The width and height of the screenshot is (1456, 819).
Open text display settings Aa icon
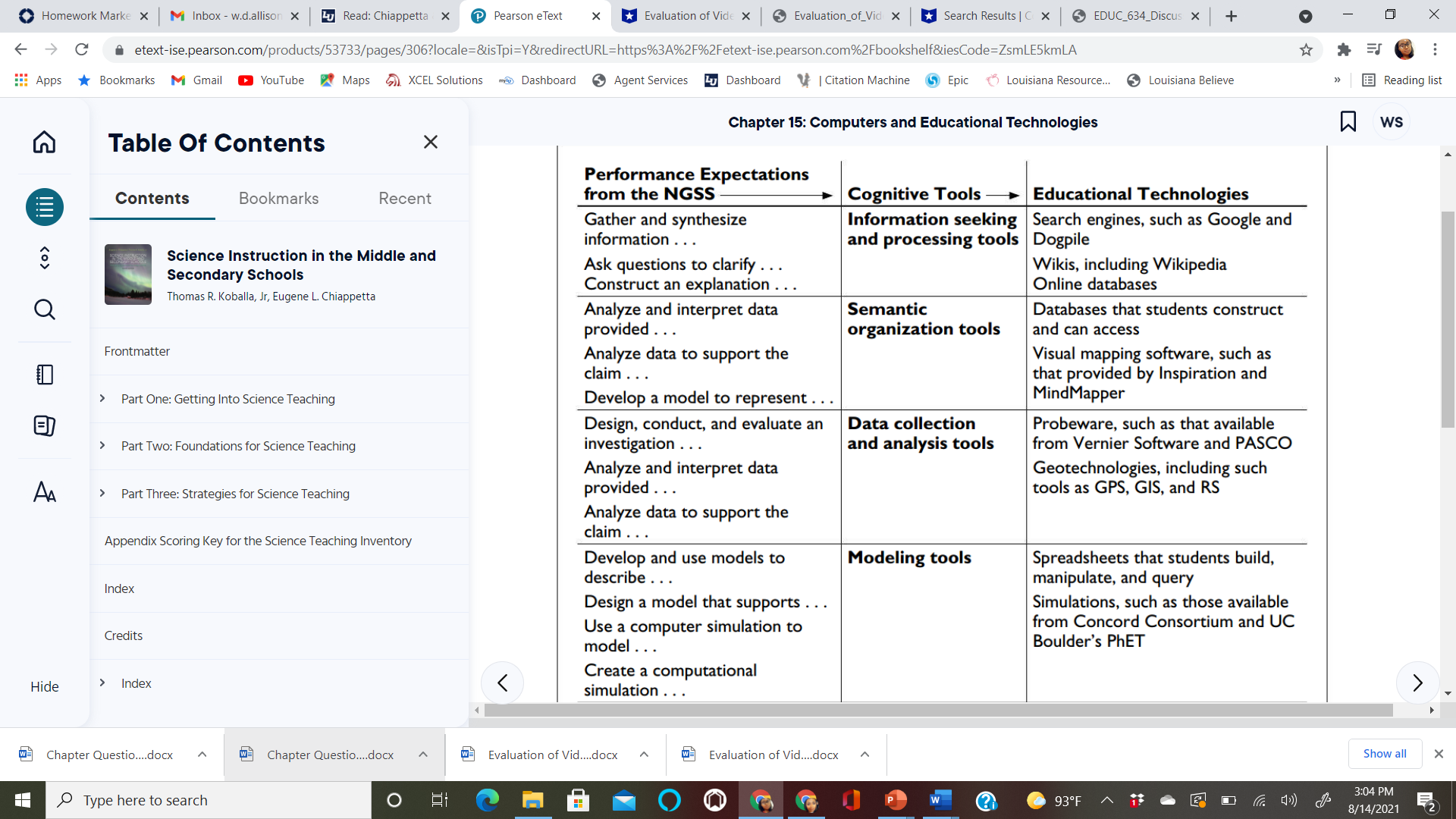[45, 492]
